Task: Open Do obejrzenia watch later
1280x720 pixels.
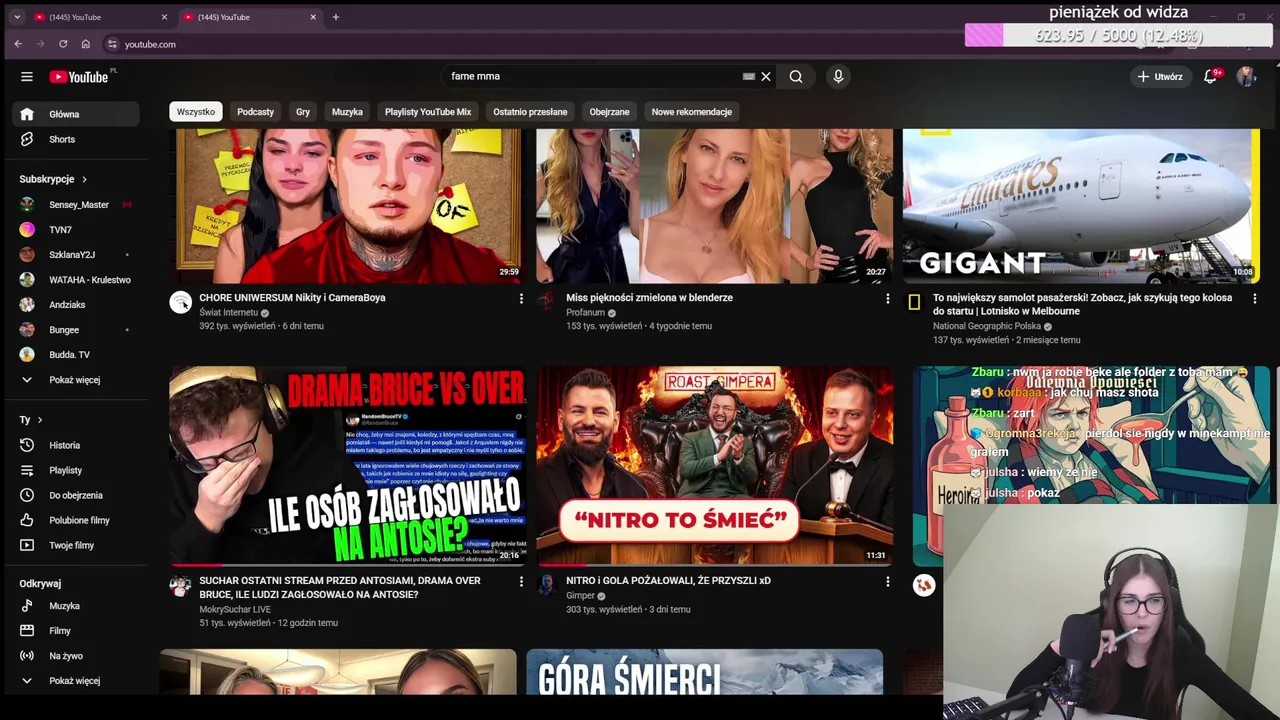Action: [x=76, y=495]
